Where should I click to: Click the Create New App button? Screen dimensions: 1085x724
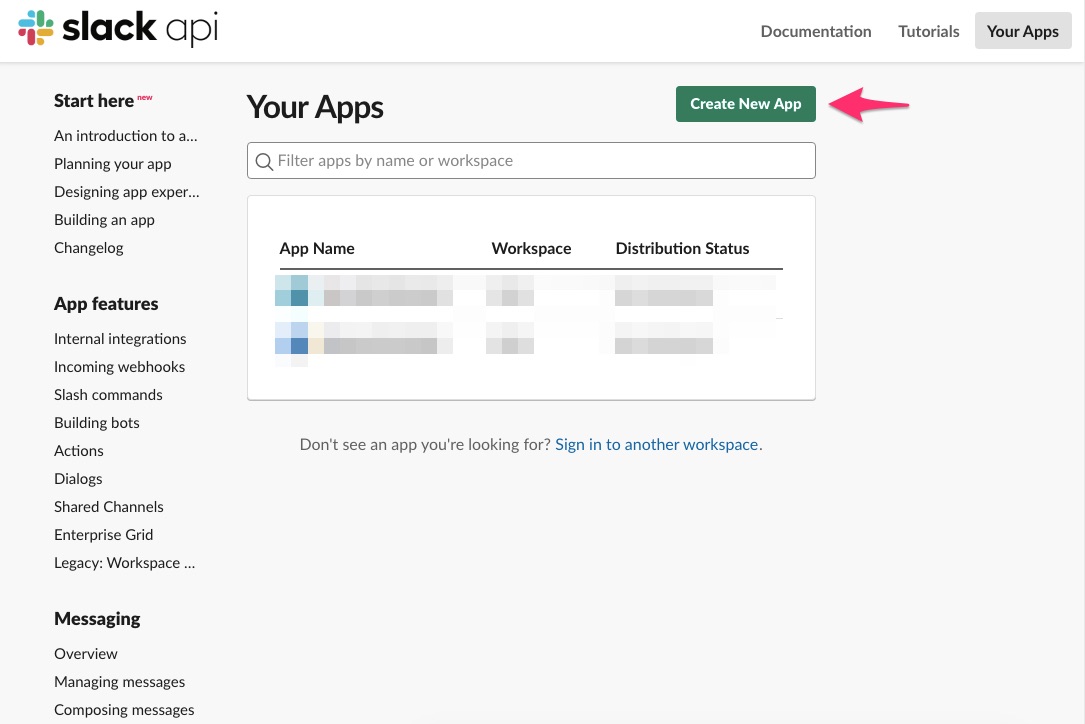coord(745,104)
